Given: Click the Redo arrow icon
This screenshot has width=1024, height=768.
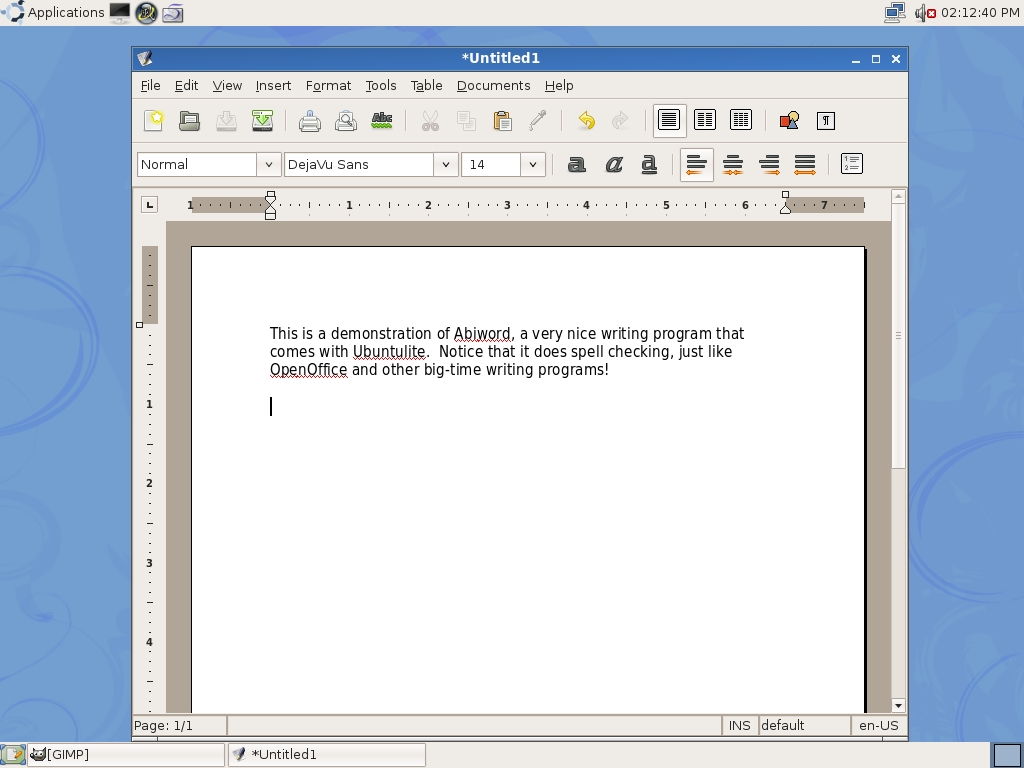Looking at the screenshot, I should pos(620,121).
